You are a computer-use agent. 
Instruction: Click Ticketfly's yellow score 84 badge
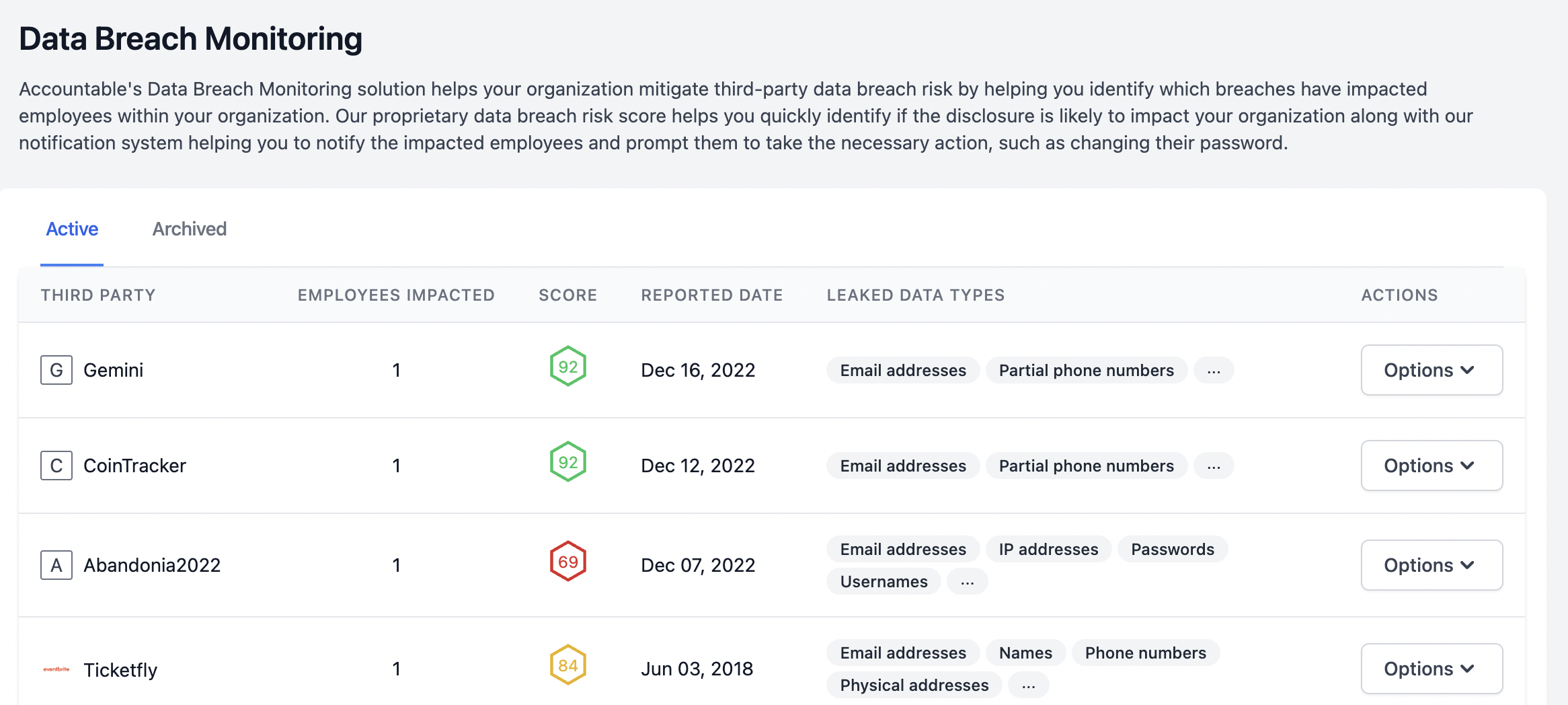[568, 665]
